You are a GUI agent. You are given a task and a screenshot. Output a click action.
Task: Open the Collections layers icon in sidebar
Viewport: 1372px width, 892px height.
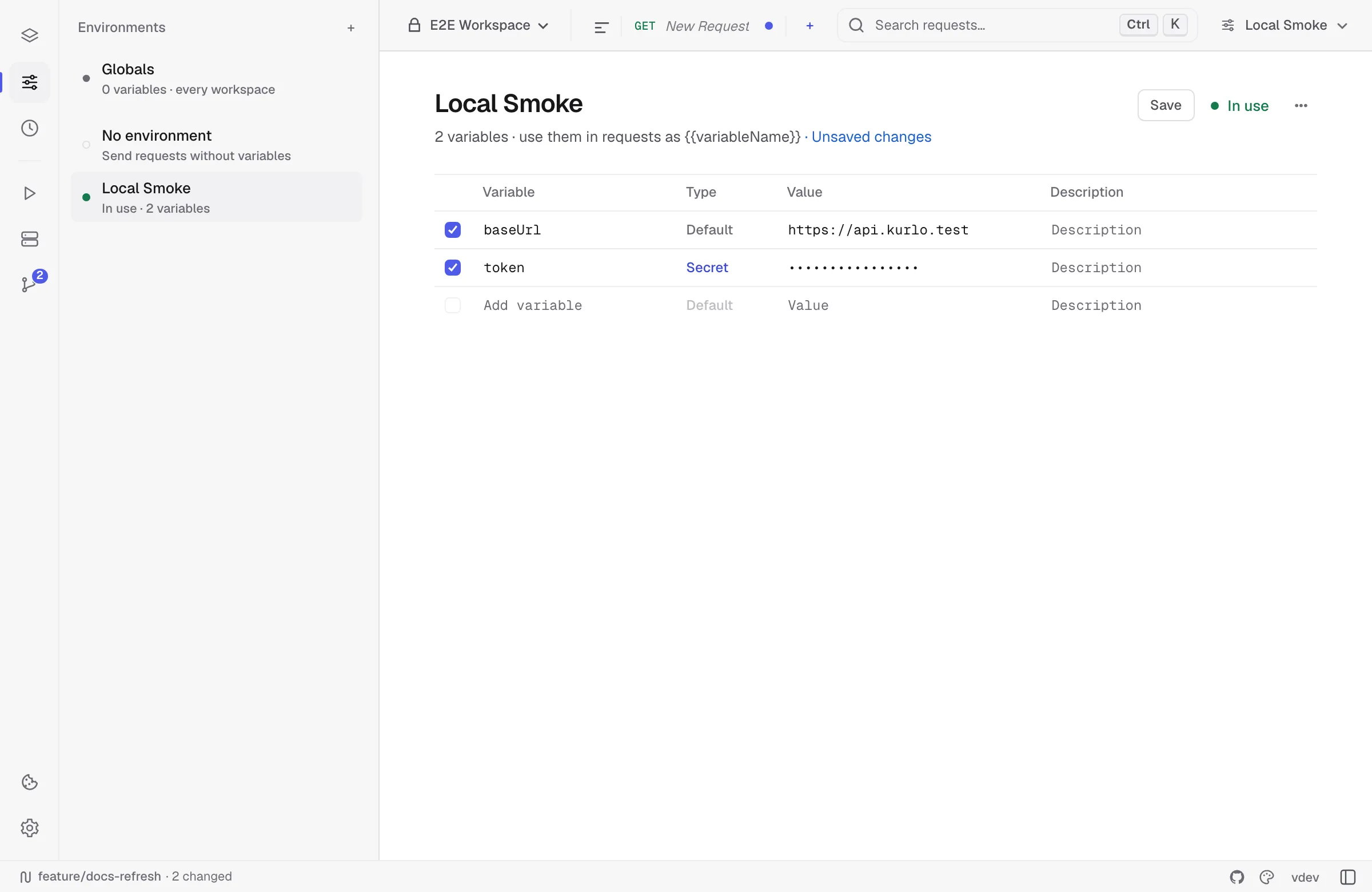pyautogui.click(x=29, y=36)
